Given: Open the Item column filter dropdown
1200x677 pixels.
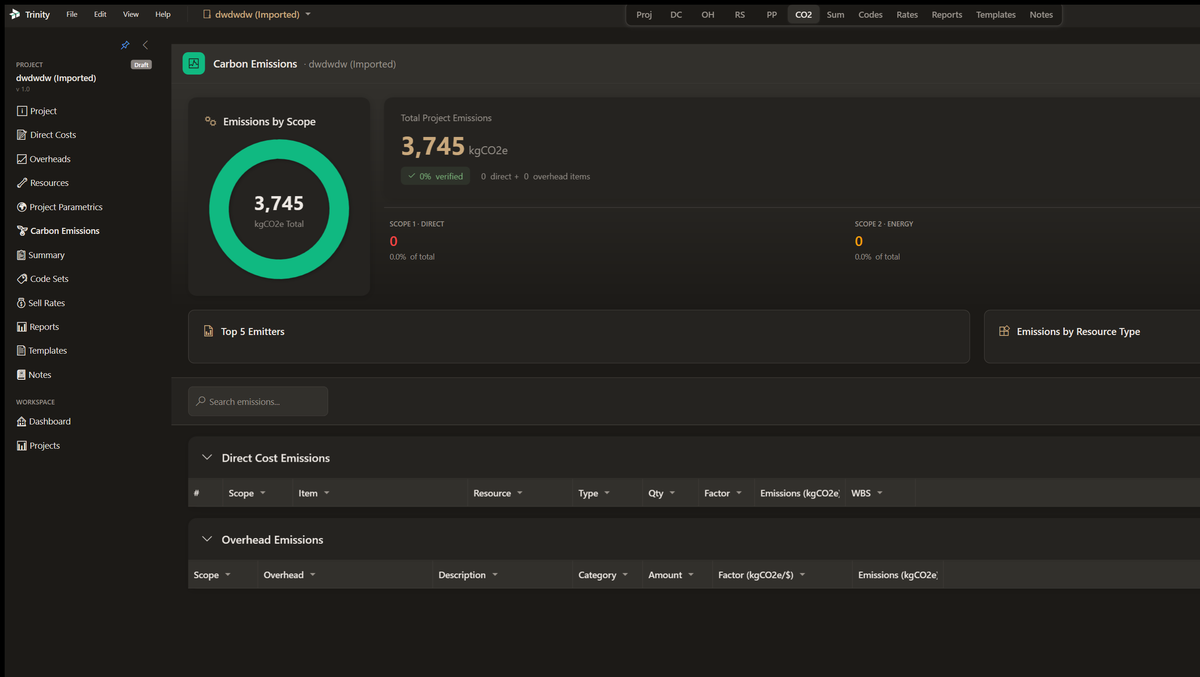Looking at the screenshot, I should pos(326,493).
